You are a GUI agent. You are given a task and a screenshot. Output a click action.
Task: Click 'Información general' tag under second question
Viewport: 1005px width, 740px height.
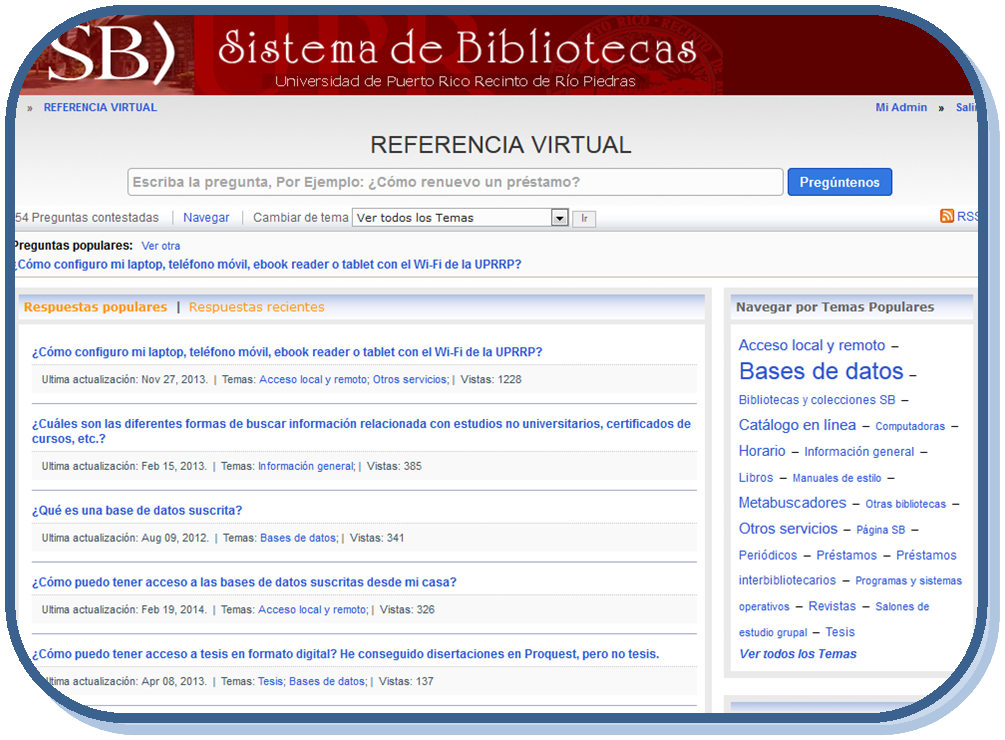point(306,466)
